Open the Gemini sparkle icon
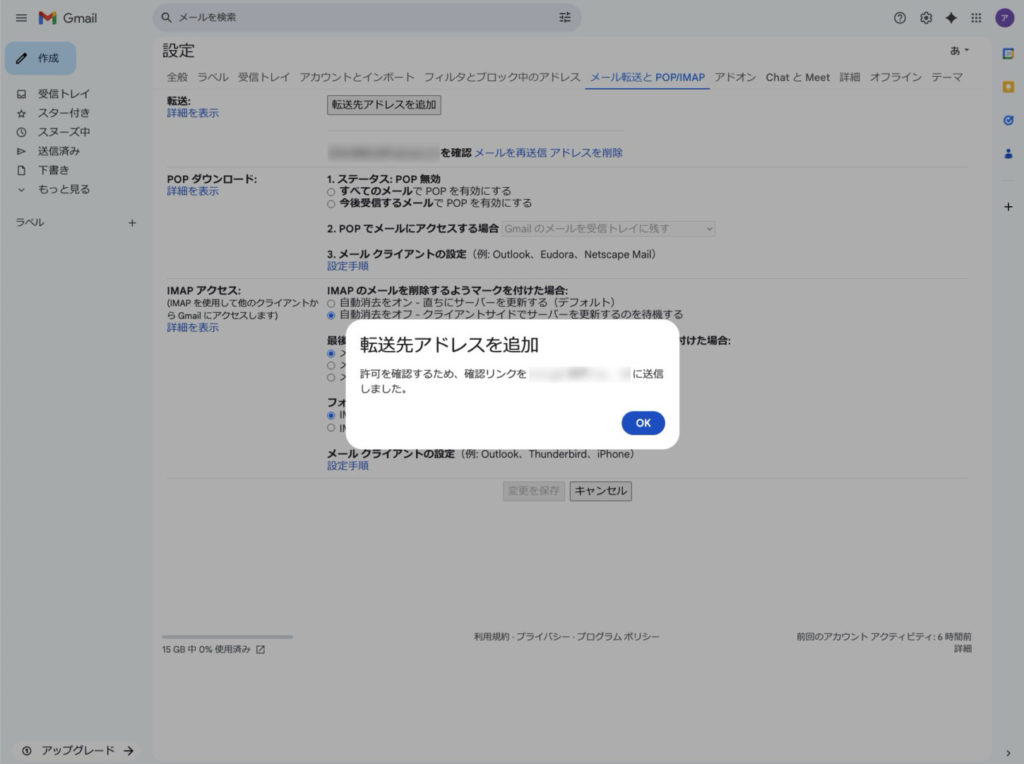Screen dimensions: 1024x764 [x=951, y=18]
